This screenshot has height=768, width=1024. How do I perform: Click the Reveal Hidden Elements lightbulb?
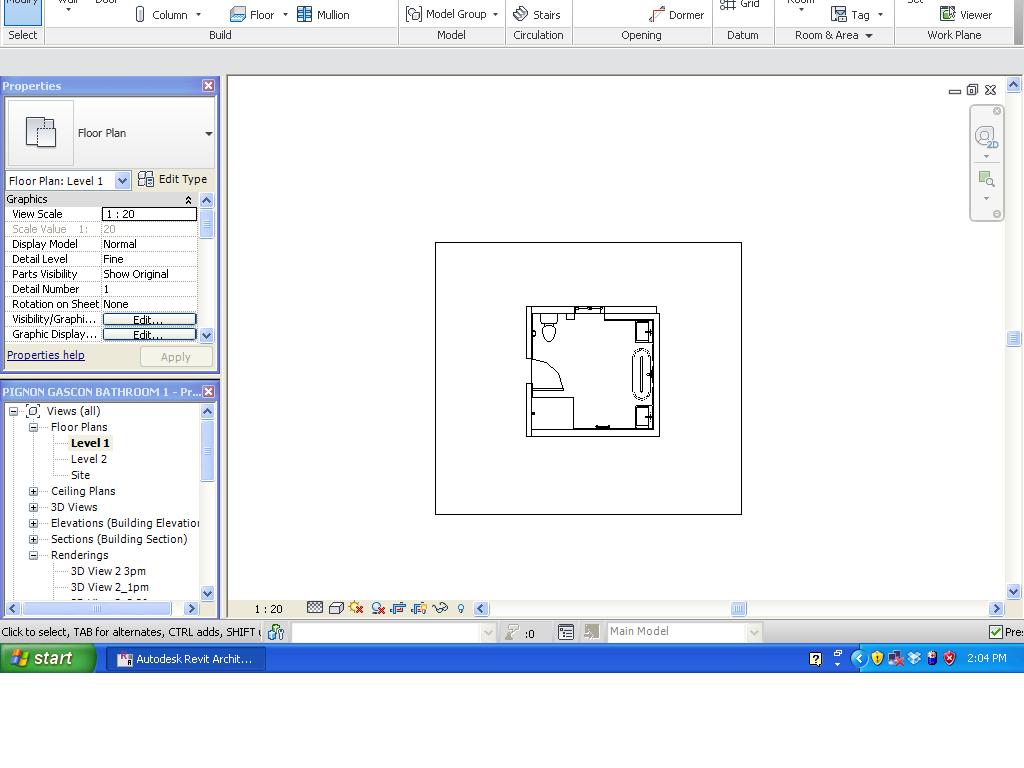pyautogui.click(x=461, y=608)
